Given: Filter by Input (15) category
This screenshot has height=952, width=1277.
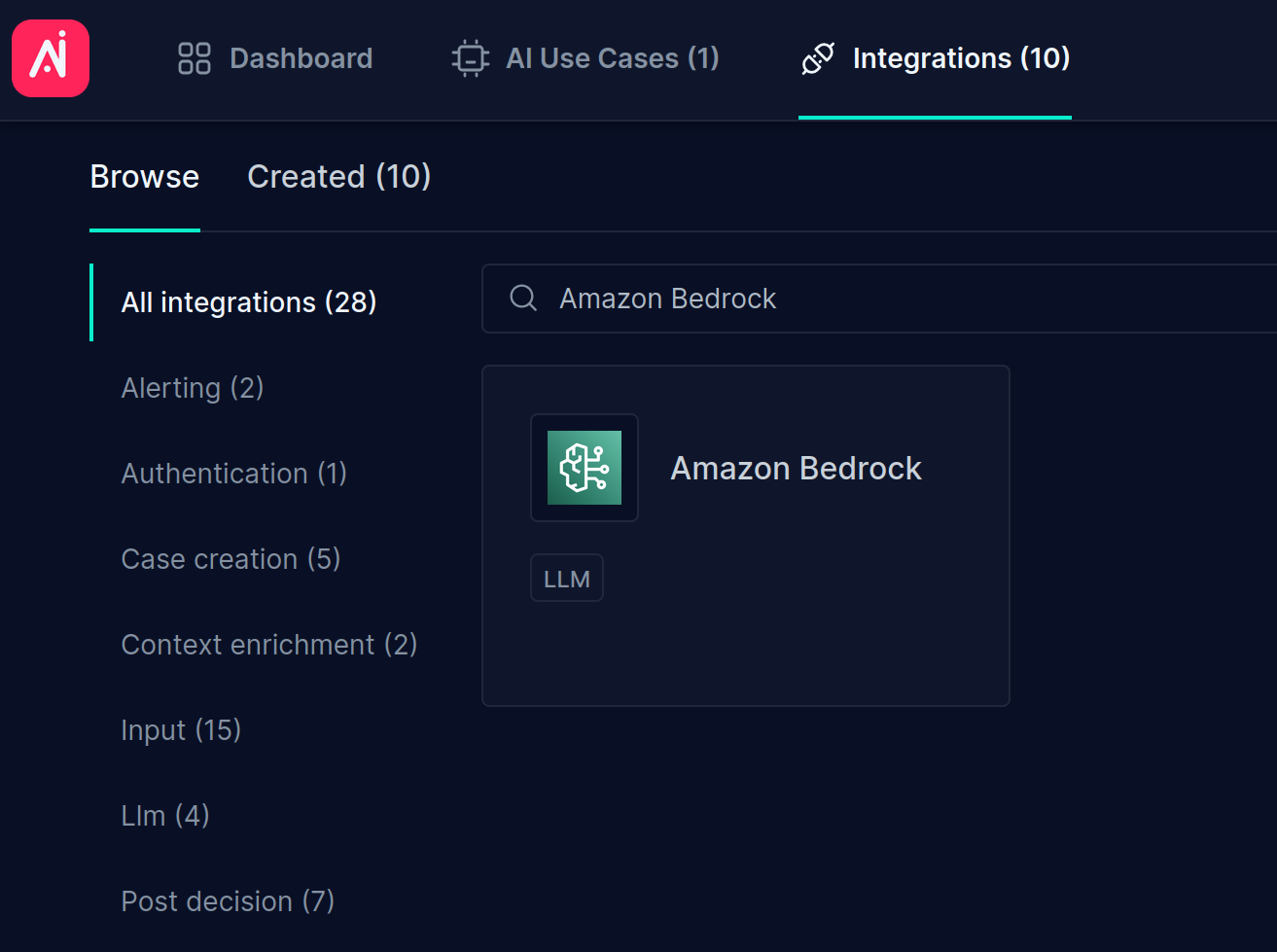Looking at the screenshot, I should [181, 730].
